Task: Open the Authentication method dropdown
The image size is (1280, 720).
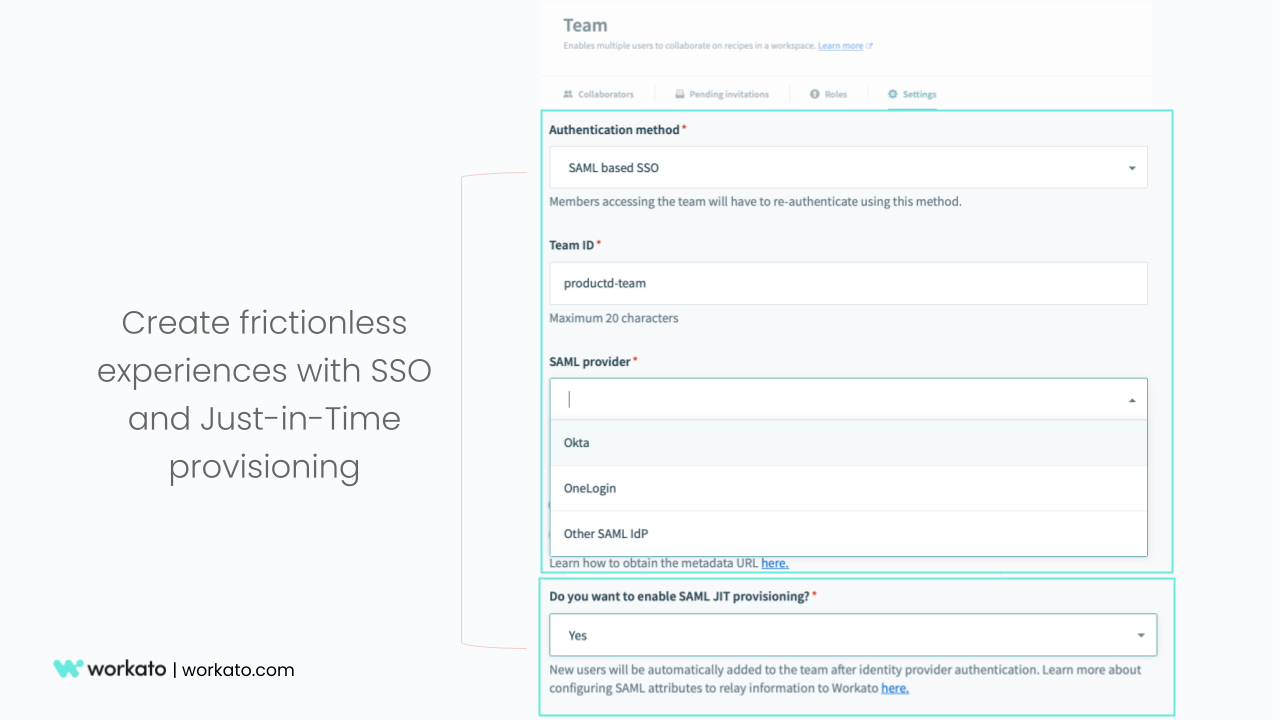Action: point(848,168)
